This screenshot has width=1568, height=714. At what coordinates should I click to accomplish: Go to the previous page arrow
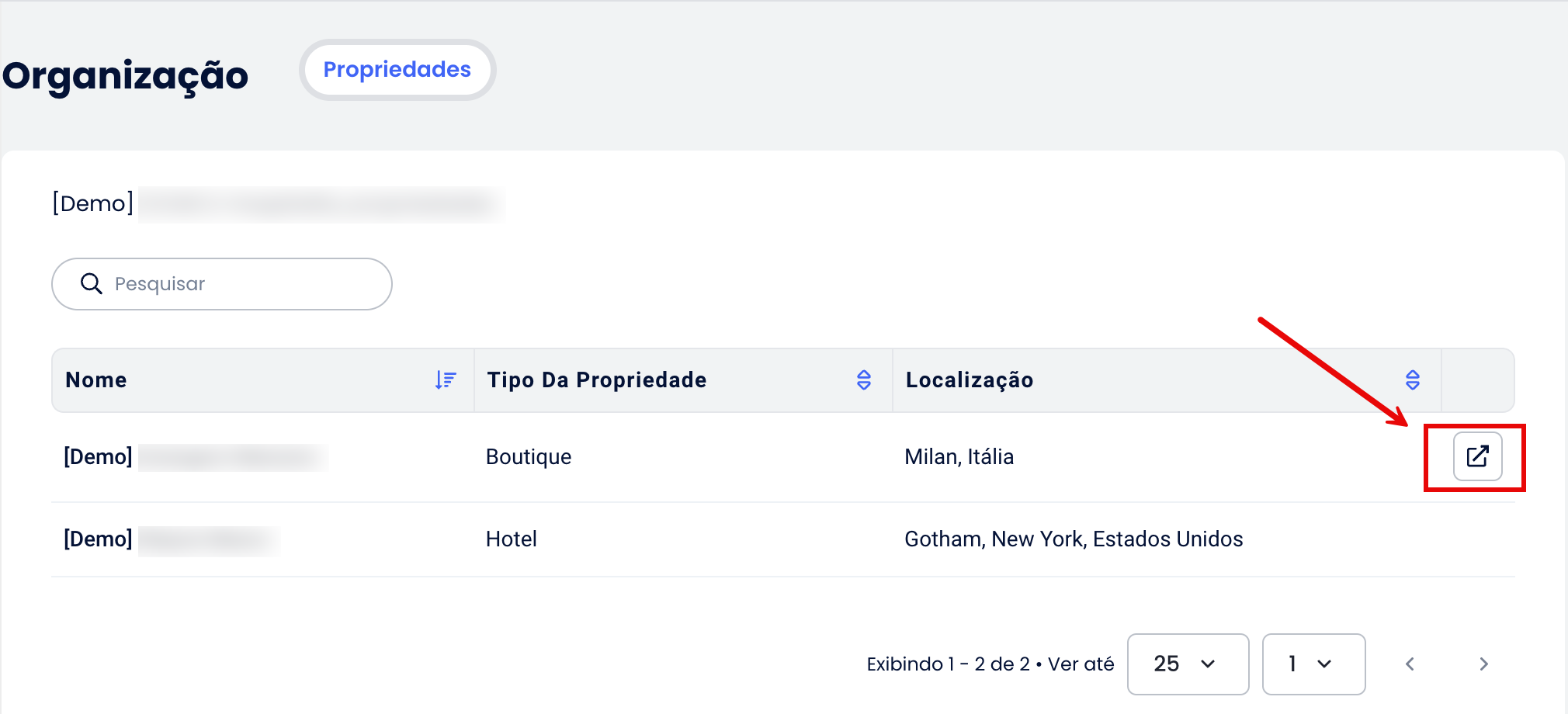click(x=1410, y=664)
